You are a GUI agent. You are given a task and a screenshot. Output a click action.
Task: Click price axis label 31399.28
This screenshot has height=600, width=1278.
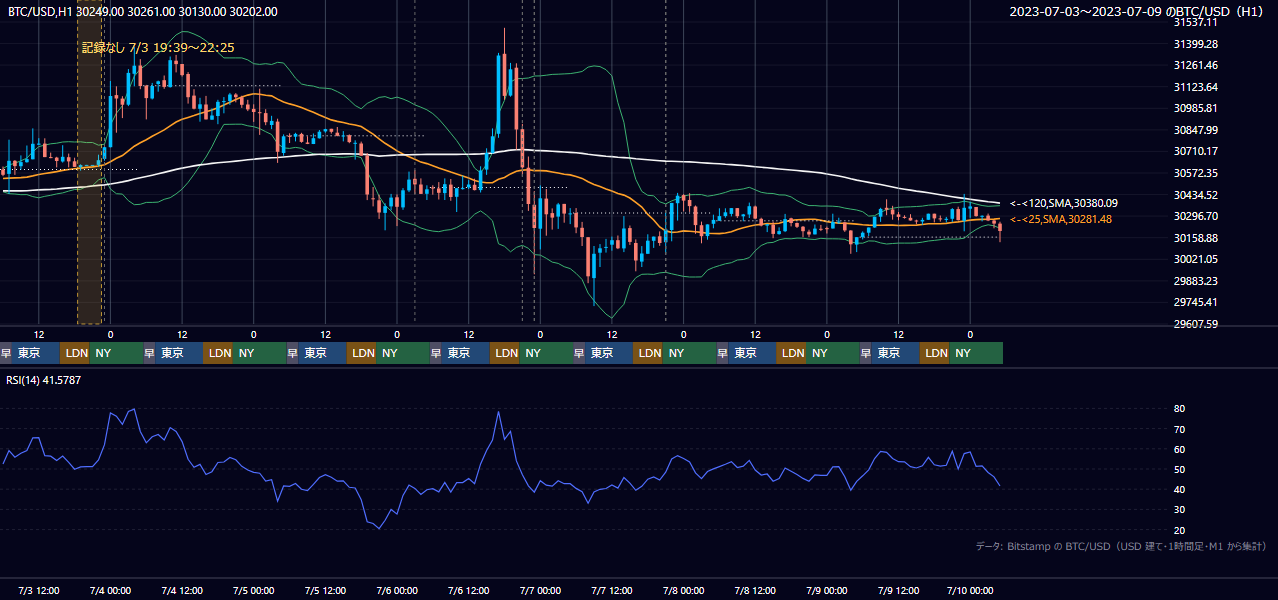click(x=1195, y=44)
